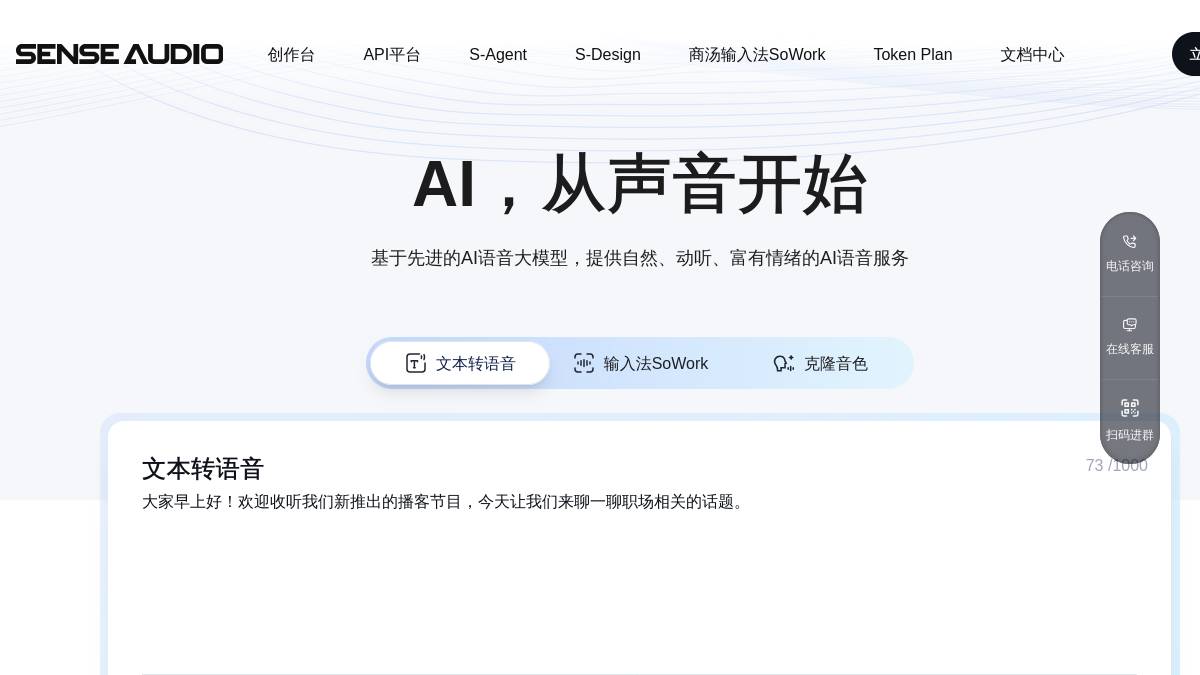Click into the 文本转语音 text input area
The image size is (1200, 675).
pos(639,580)
